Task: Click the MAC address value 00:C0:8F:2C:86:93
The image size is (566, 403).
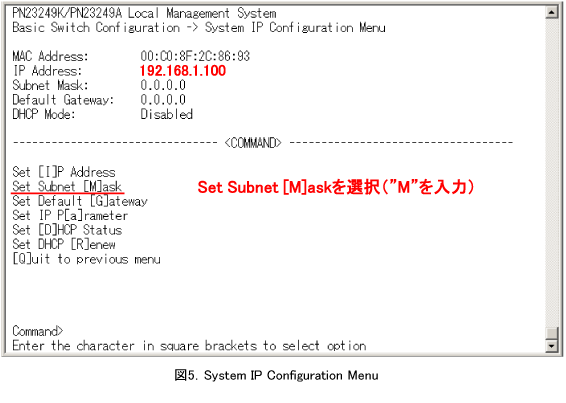Action: coord(195,56)
